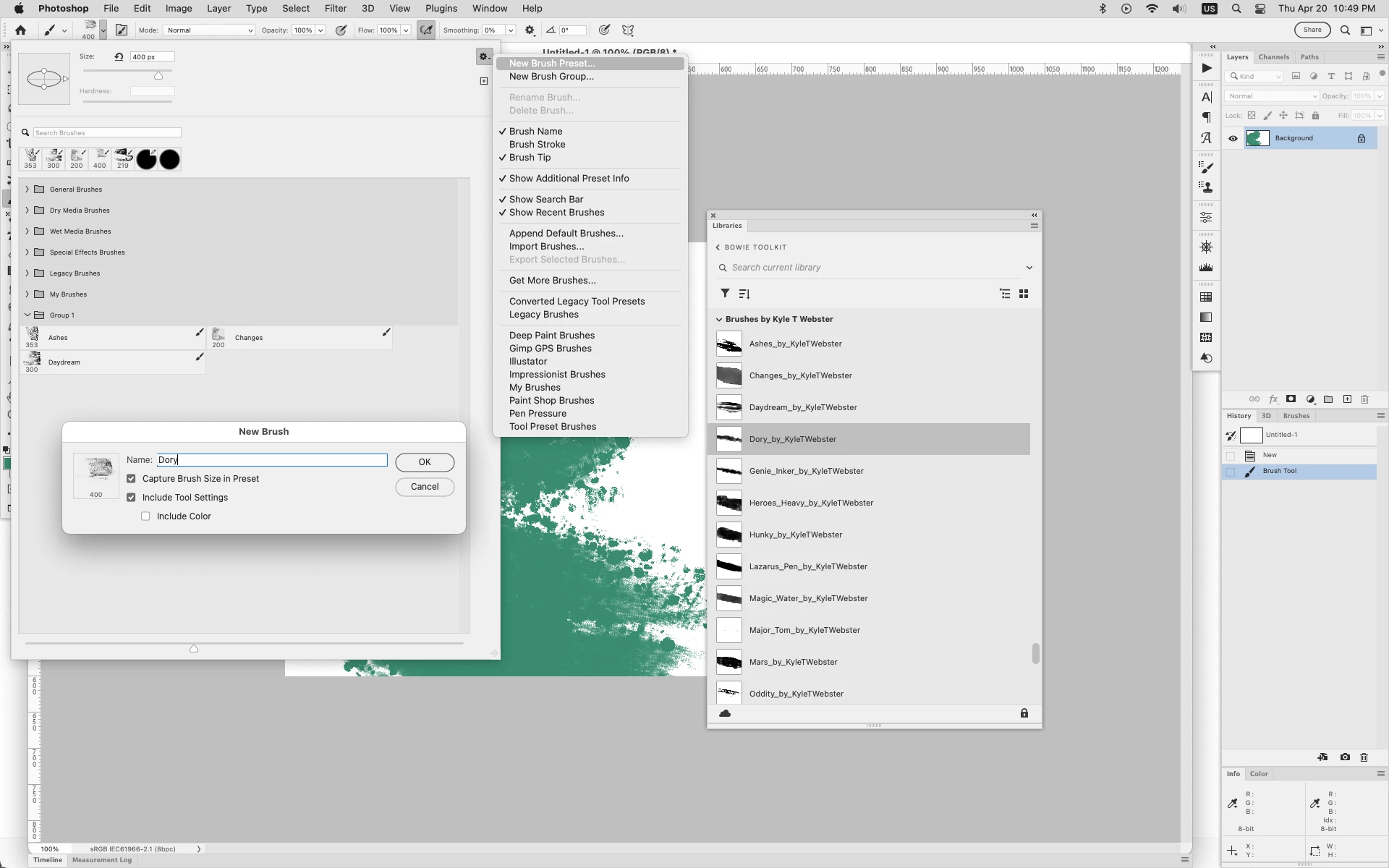
Task: Adjust the brush Size slider handle
Action: pos(158,76)
